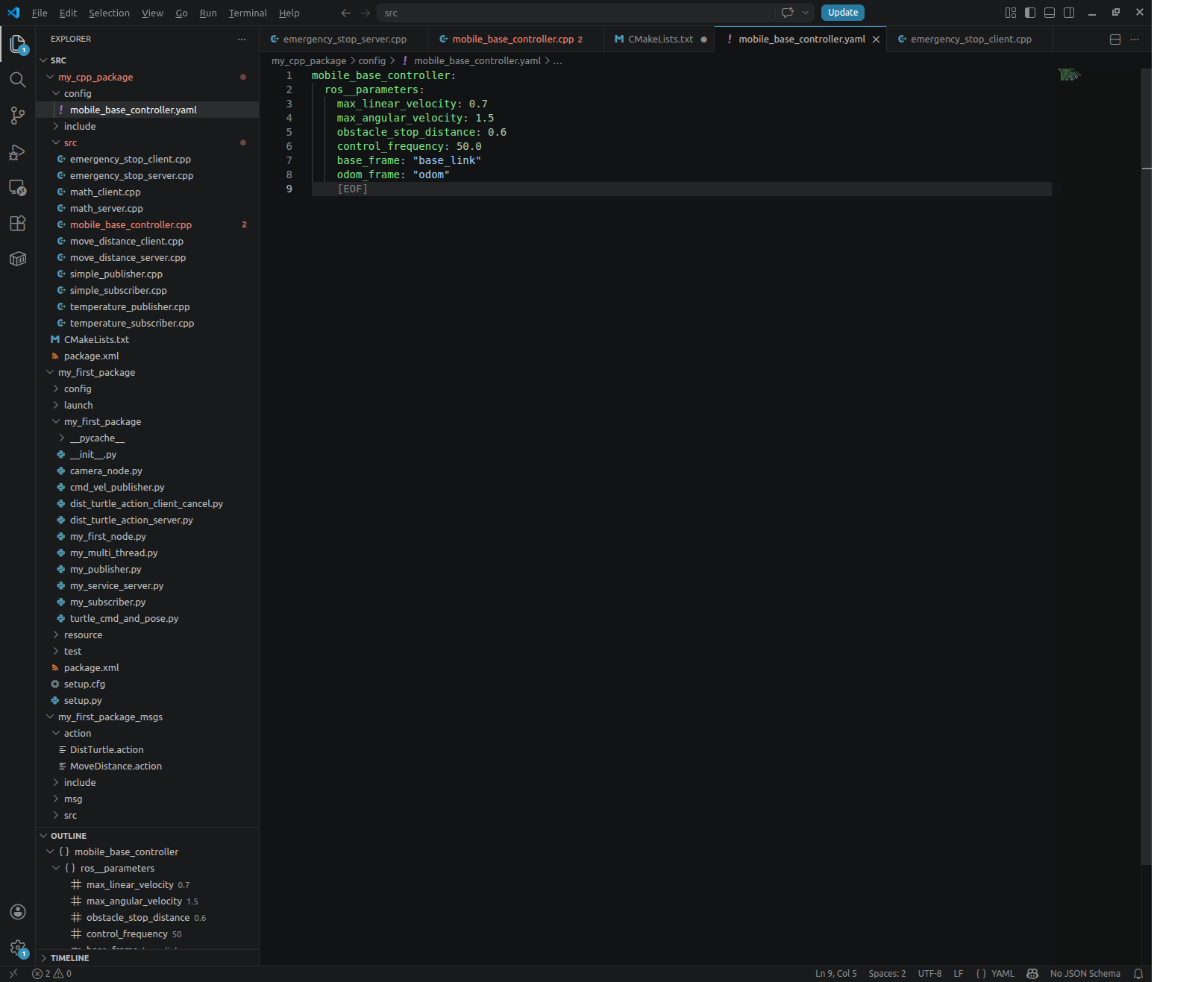Image resolution: width=1204 pixels, height=982 pixels.
Task: Switch to emergency_stop_server.cpp tab
Action: [345, 40]
